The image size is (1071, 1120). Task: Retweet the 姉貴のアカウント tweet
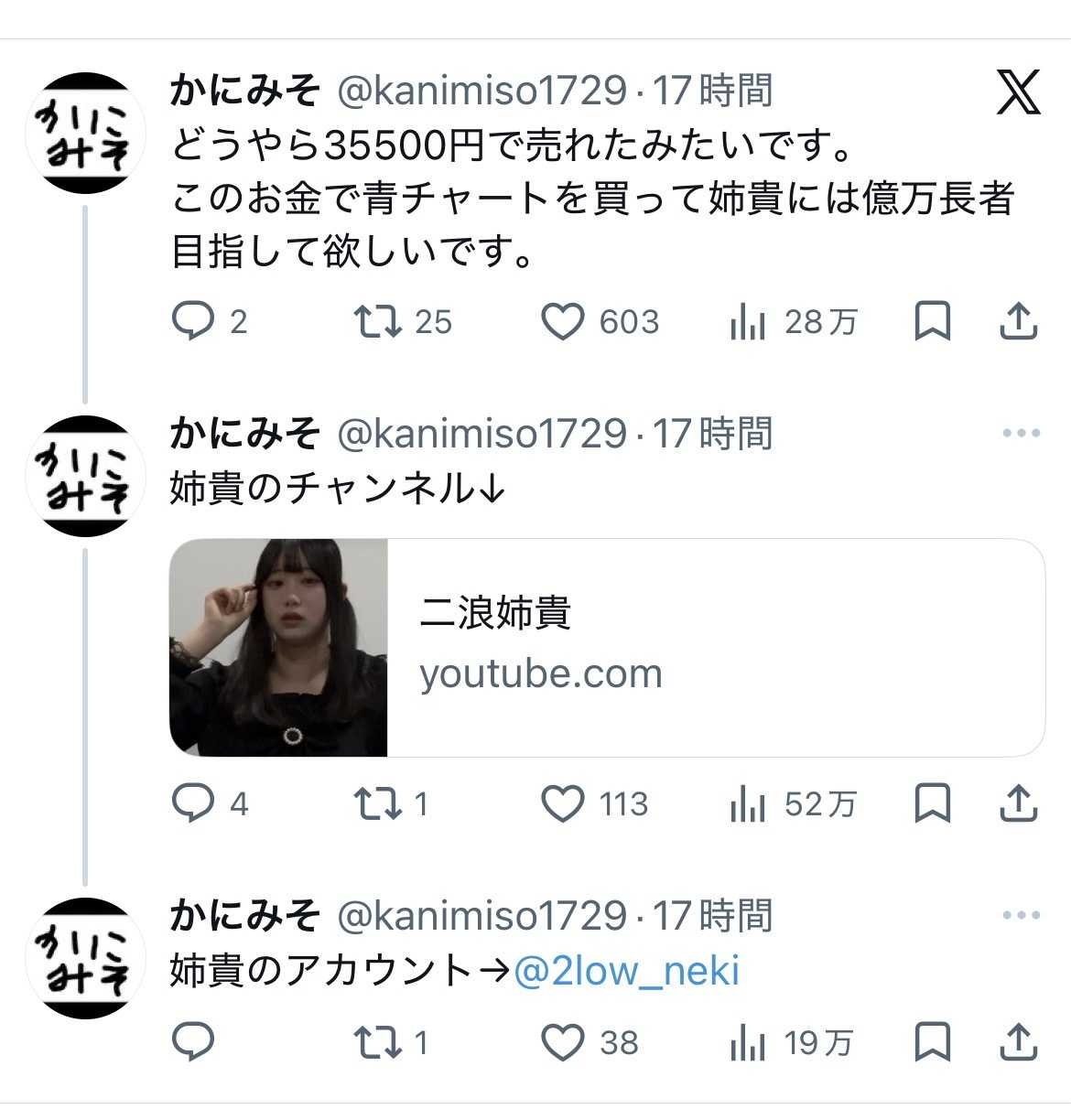(x=378, y=1042)
